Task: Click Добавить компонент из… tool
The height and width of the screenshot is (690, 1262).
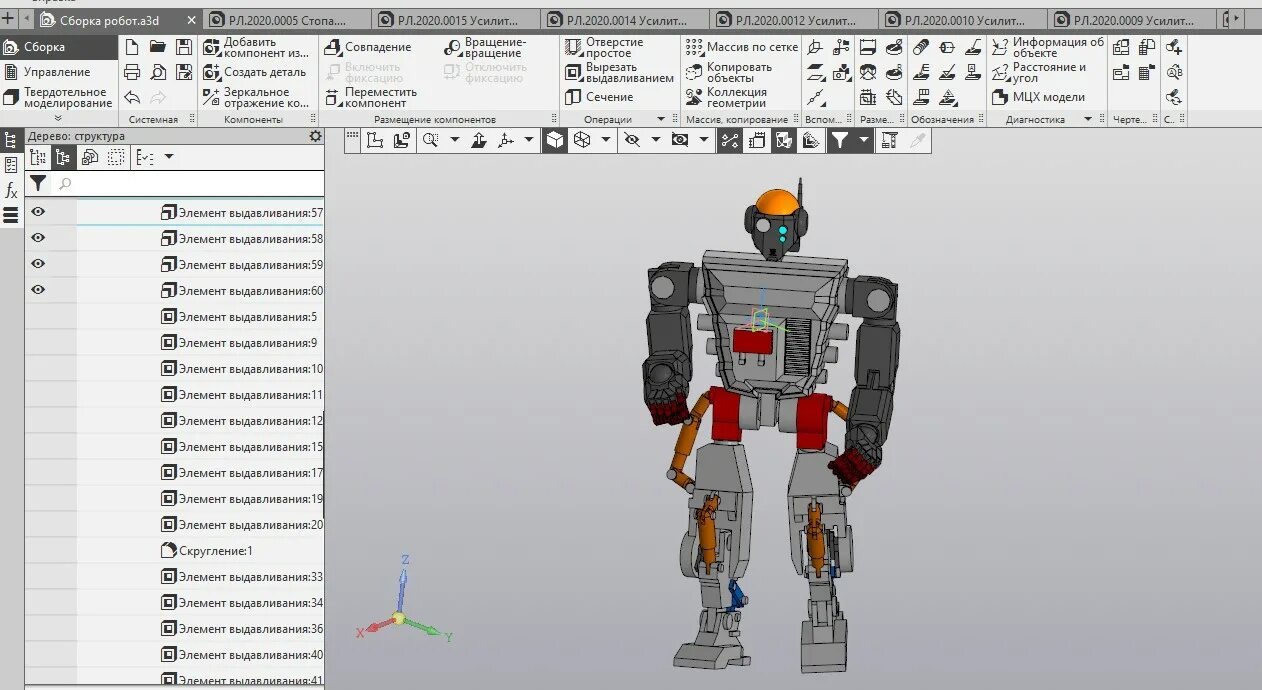Action: pyautogui.click(x=256, y=47)
